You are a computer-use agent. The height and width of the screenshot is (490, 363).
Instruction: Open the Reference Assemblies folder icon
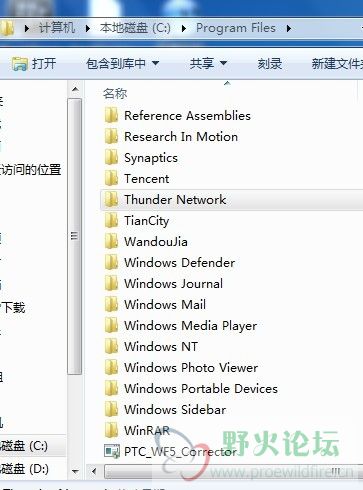(x=111, y=116)
